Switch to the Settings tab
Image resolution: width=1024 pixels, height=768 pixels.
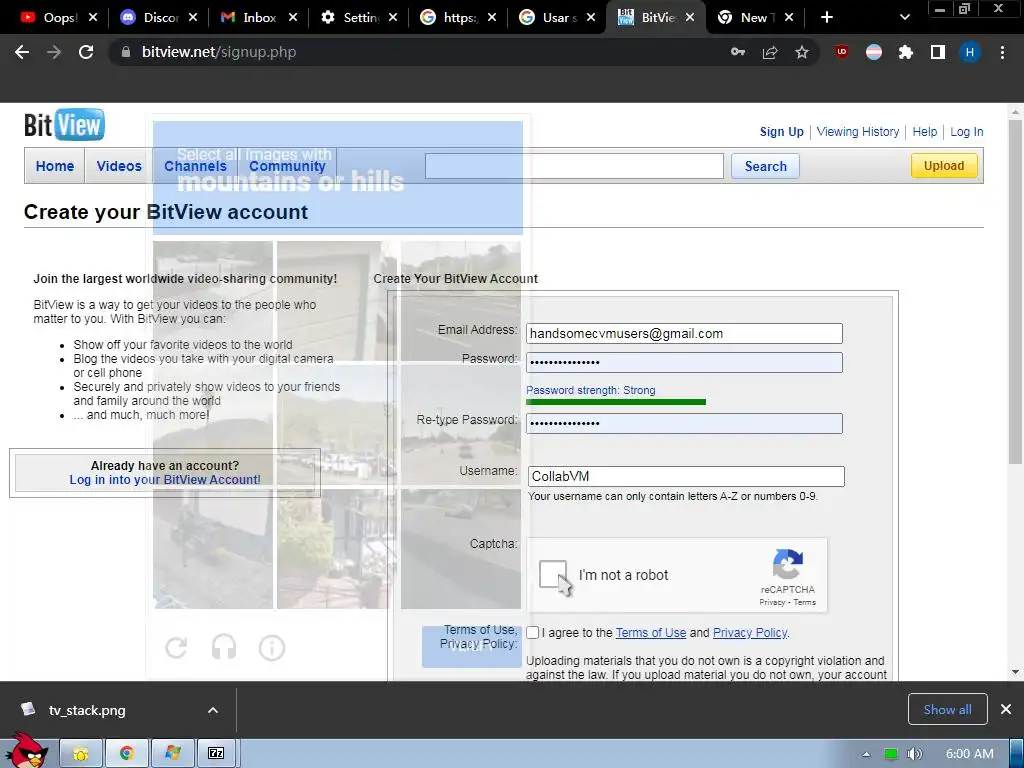pyautogui.click(x=360, y=18)
